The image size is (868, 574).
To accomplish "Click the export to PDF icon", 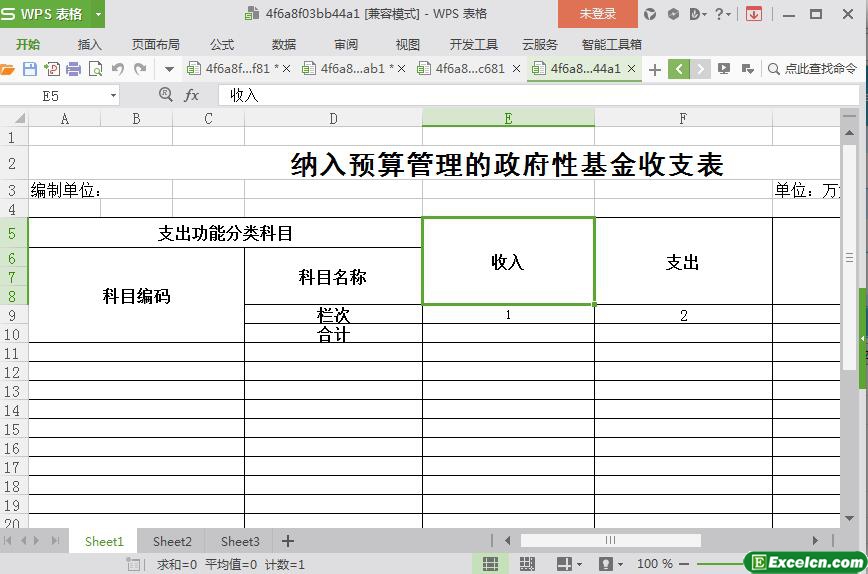I will point(51,69).
